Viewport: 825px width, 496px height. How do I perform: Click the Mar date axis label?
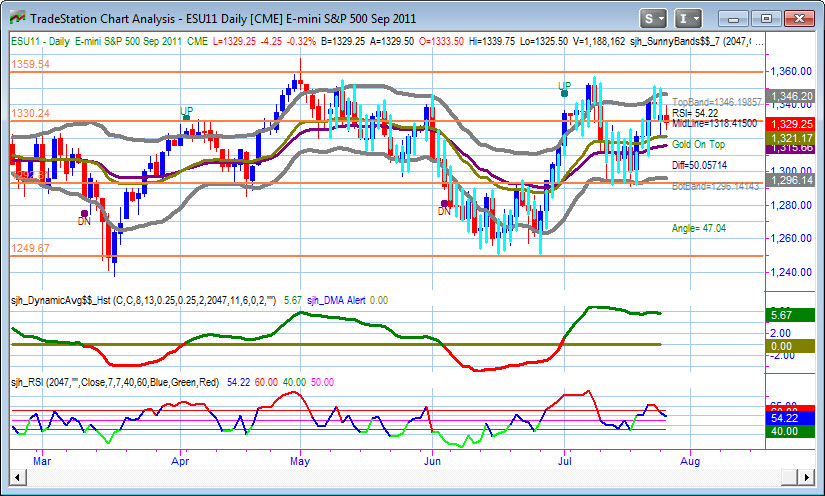coord(42,461)
